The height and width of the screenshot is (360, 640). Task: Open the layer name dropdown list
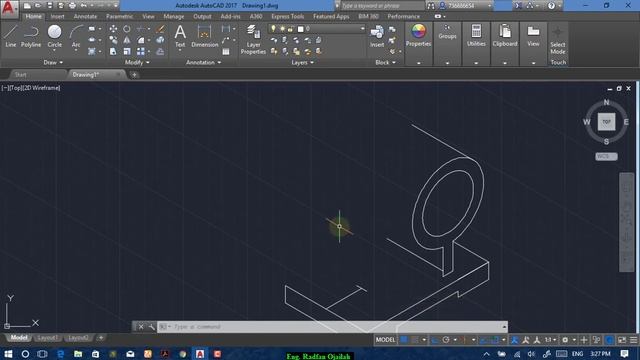[x=362, y=29]
